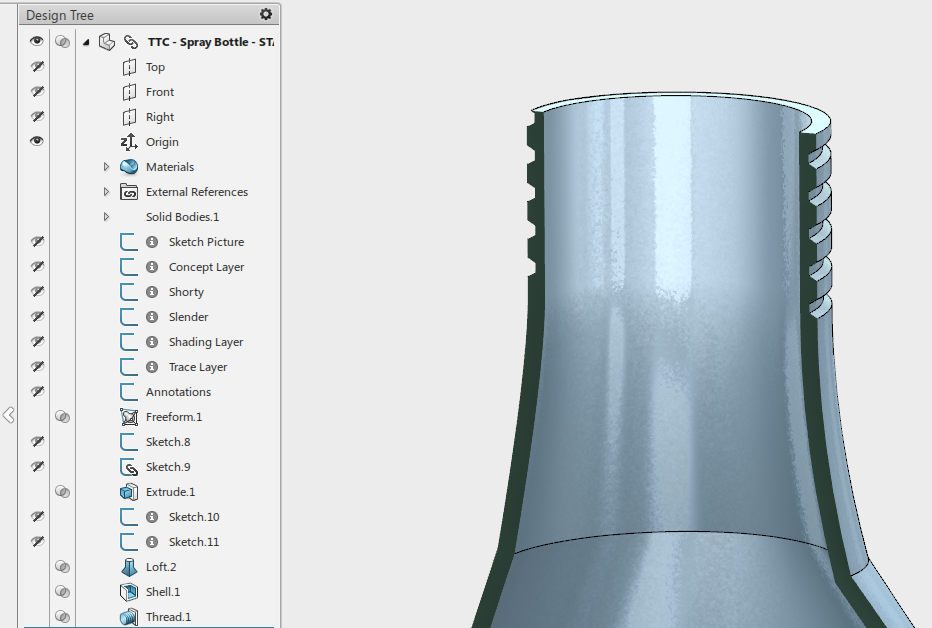Click the Freeform.1 feature icon

click(128, 417)
